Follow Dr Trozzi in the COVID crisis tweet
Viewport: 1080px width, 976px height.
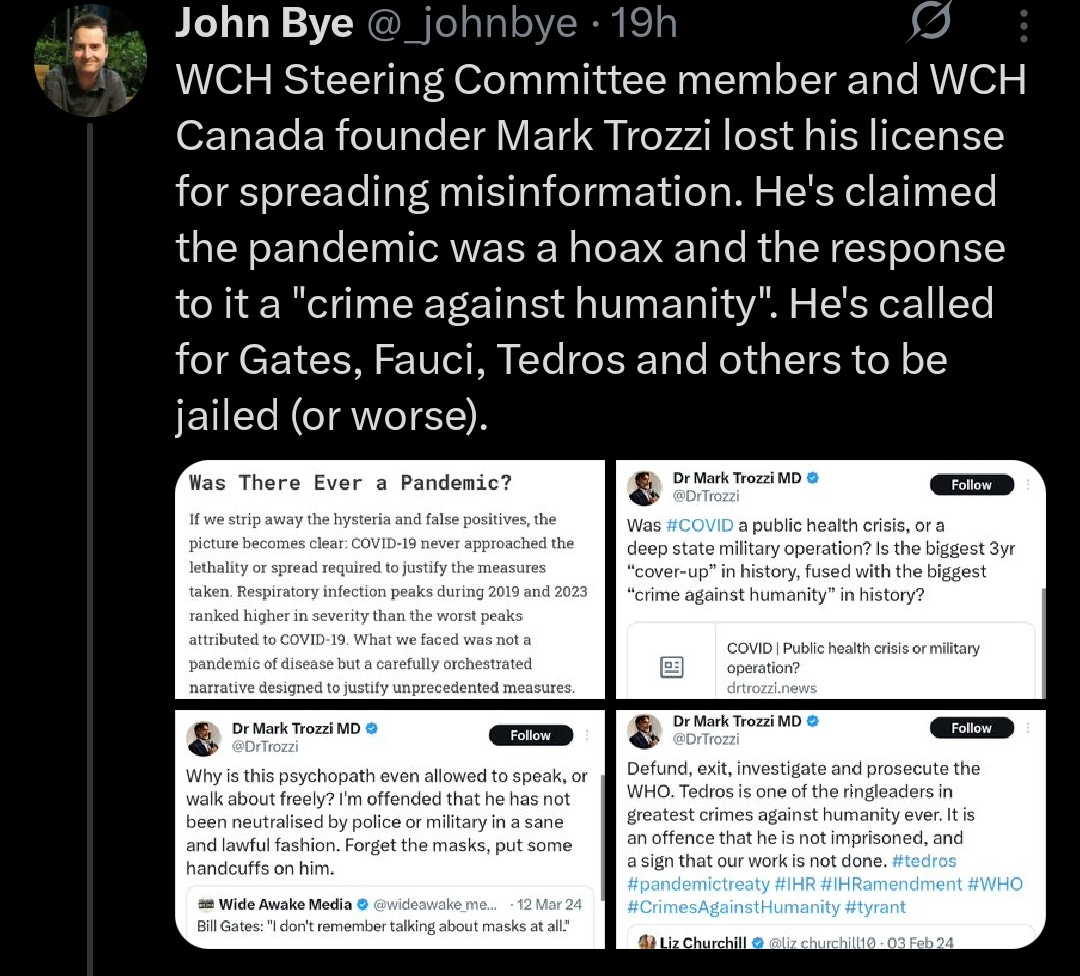tap(972, 485)
